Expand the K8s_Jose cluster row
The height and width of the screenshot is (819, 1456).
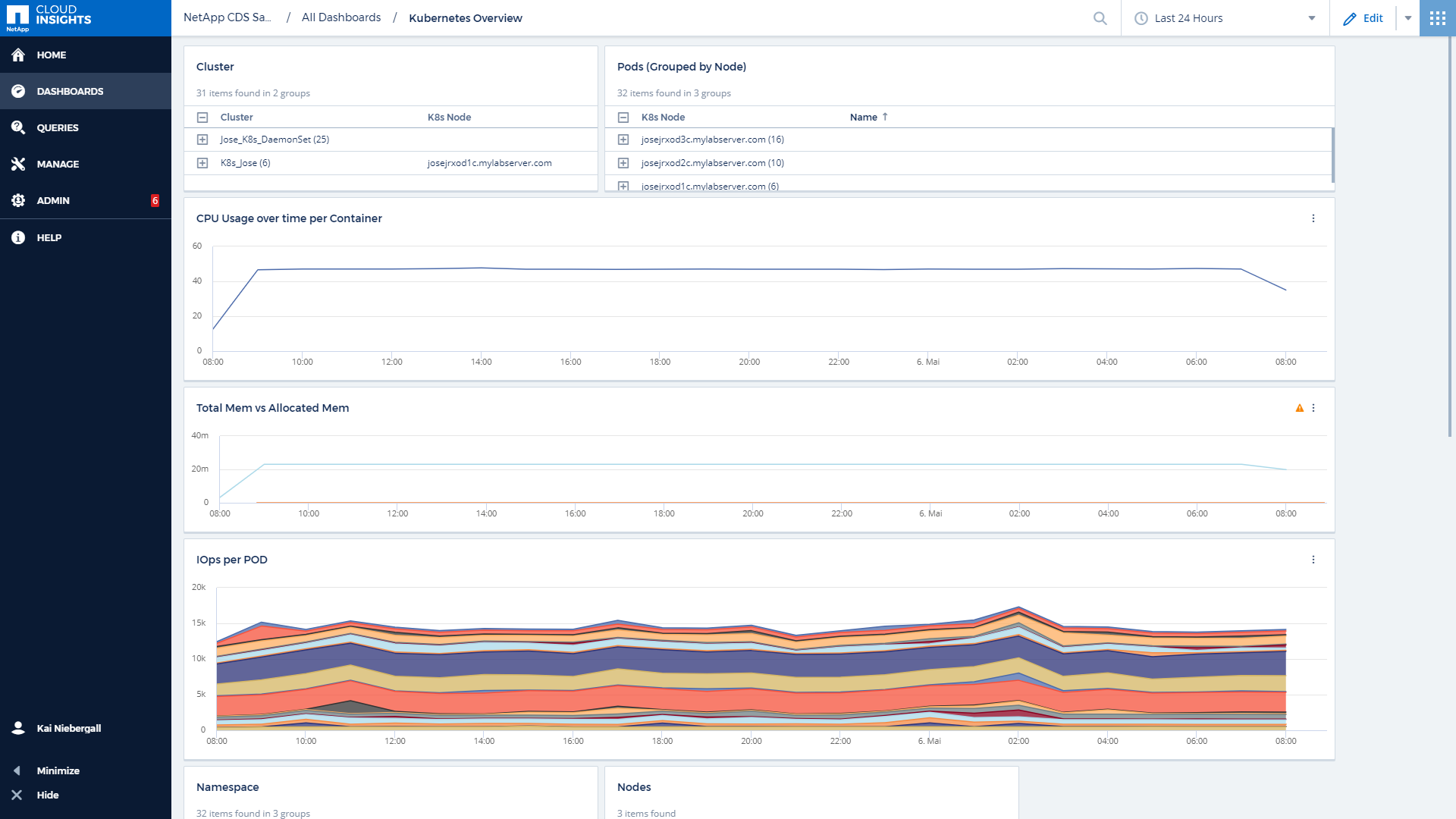[202, 163]
